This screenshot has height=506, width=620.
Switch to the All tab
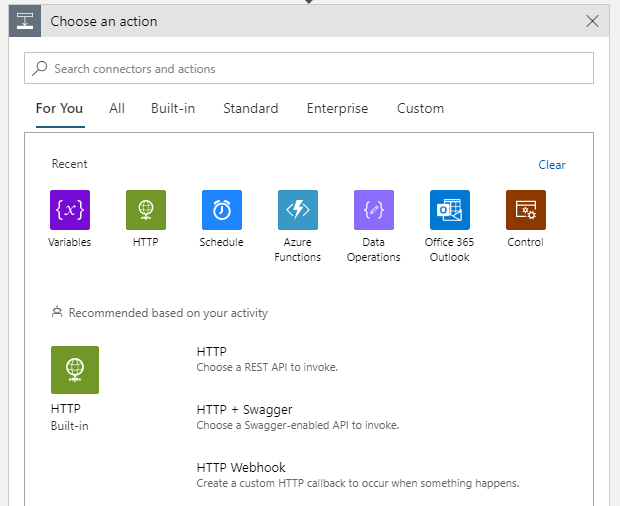(117, 109)
